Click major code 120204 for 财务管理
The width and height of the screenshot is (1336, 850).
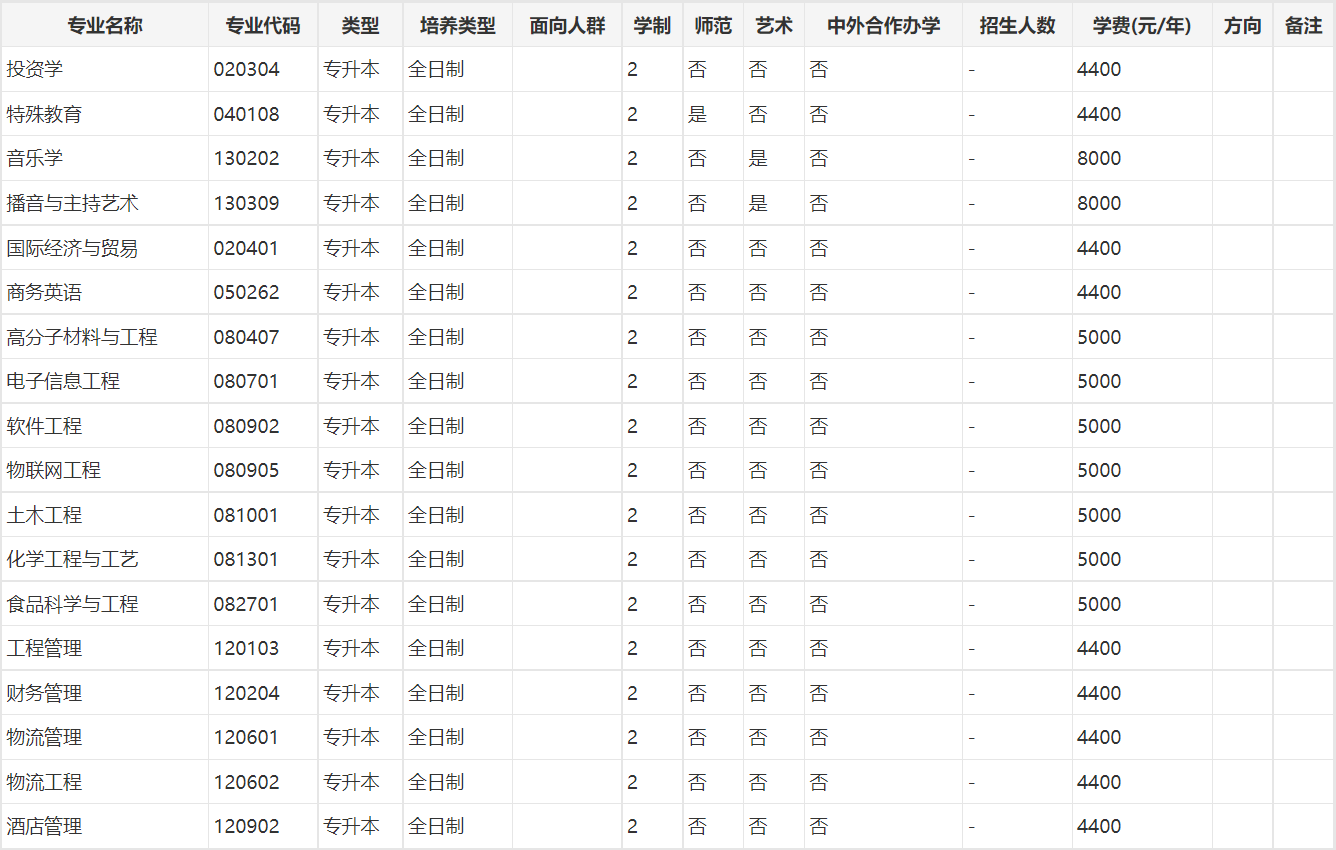pos(246,694)
